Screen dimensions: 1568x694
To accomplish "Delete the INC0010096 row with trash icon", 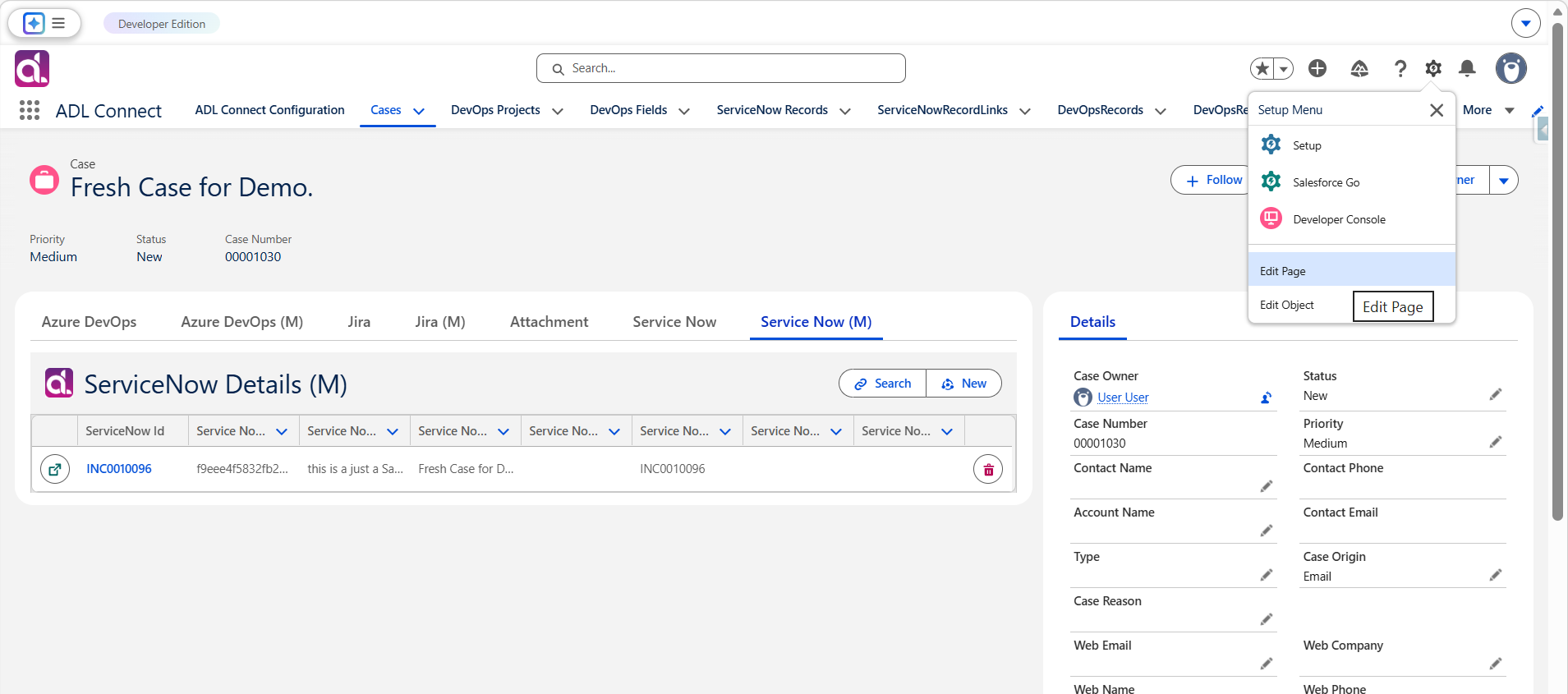I will click(x=988, y=470).
